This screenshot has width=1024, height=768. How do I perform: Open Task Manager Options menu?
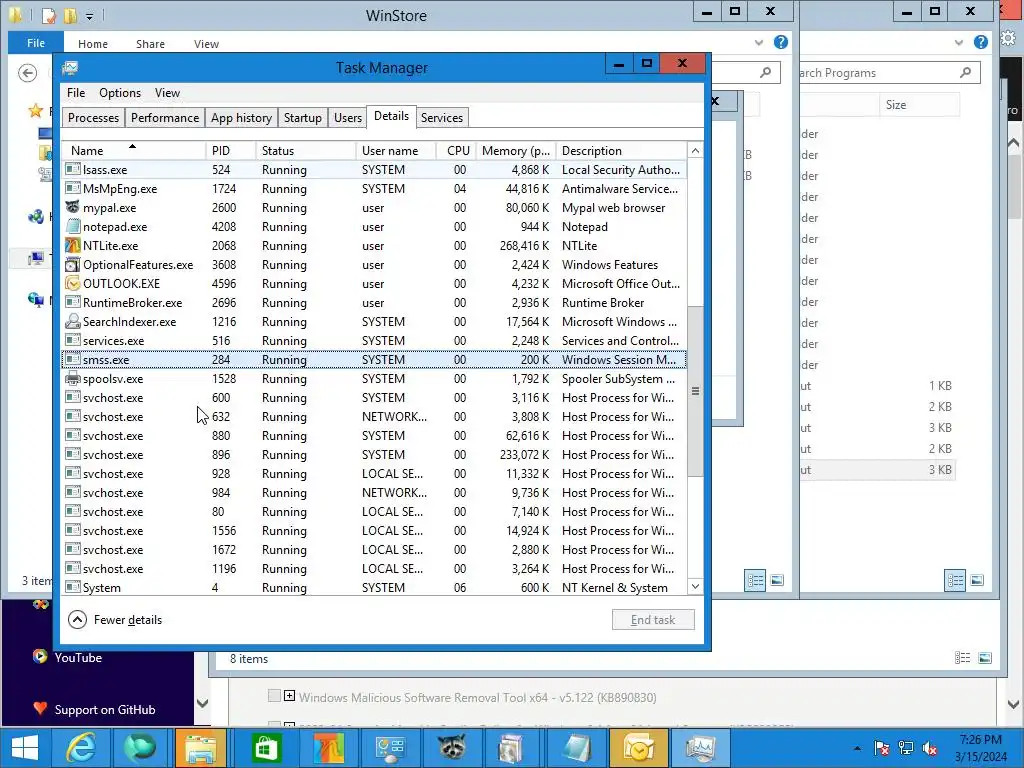pos(120,93)
